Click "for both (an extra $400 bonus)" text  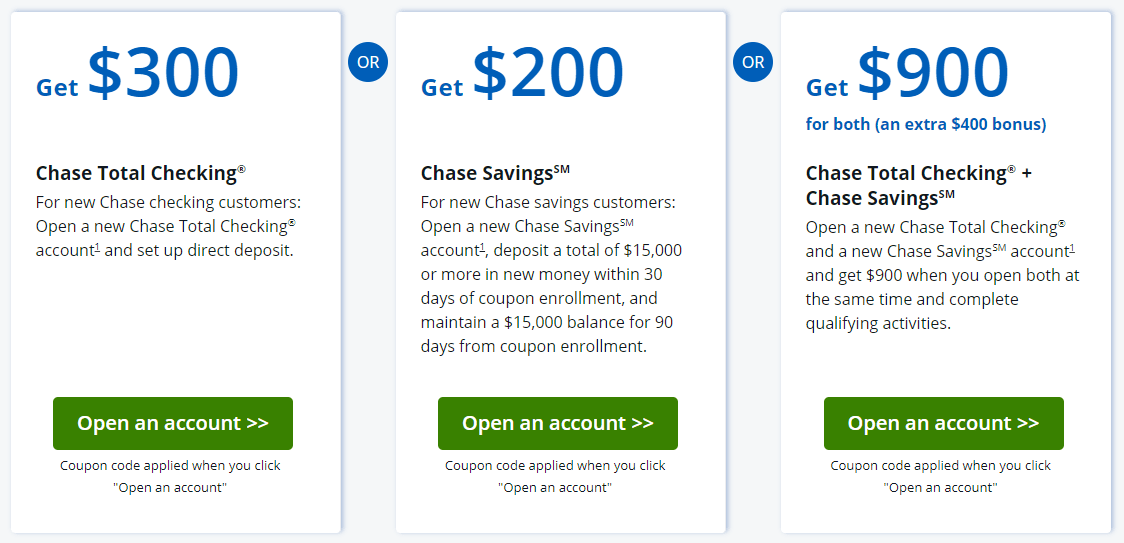pos(926,125)
